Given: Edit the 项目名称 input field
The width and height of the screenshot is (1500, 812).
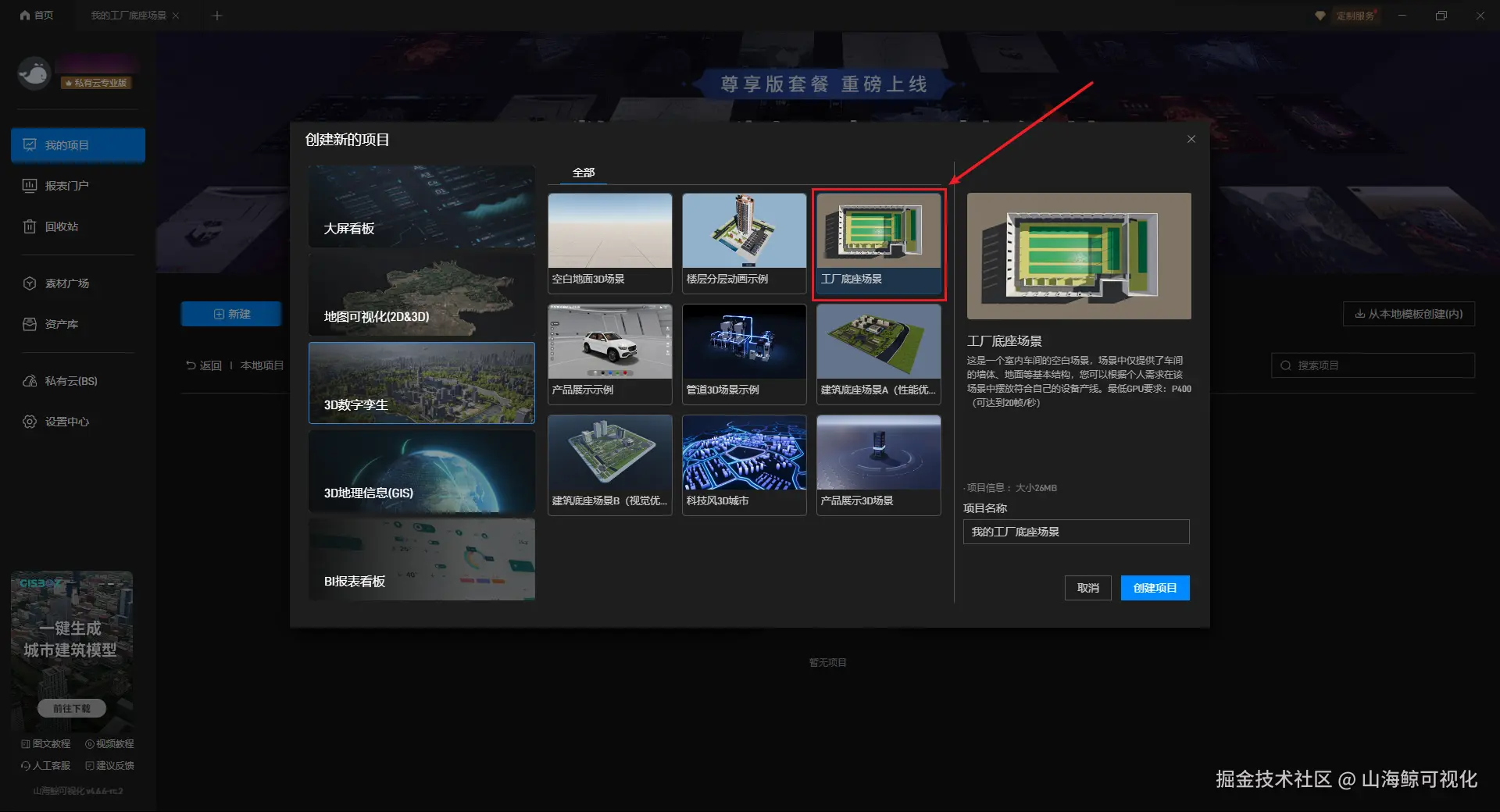Looking at the screenshot, I should (1076, 532).
